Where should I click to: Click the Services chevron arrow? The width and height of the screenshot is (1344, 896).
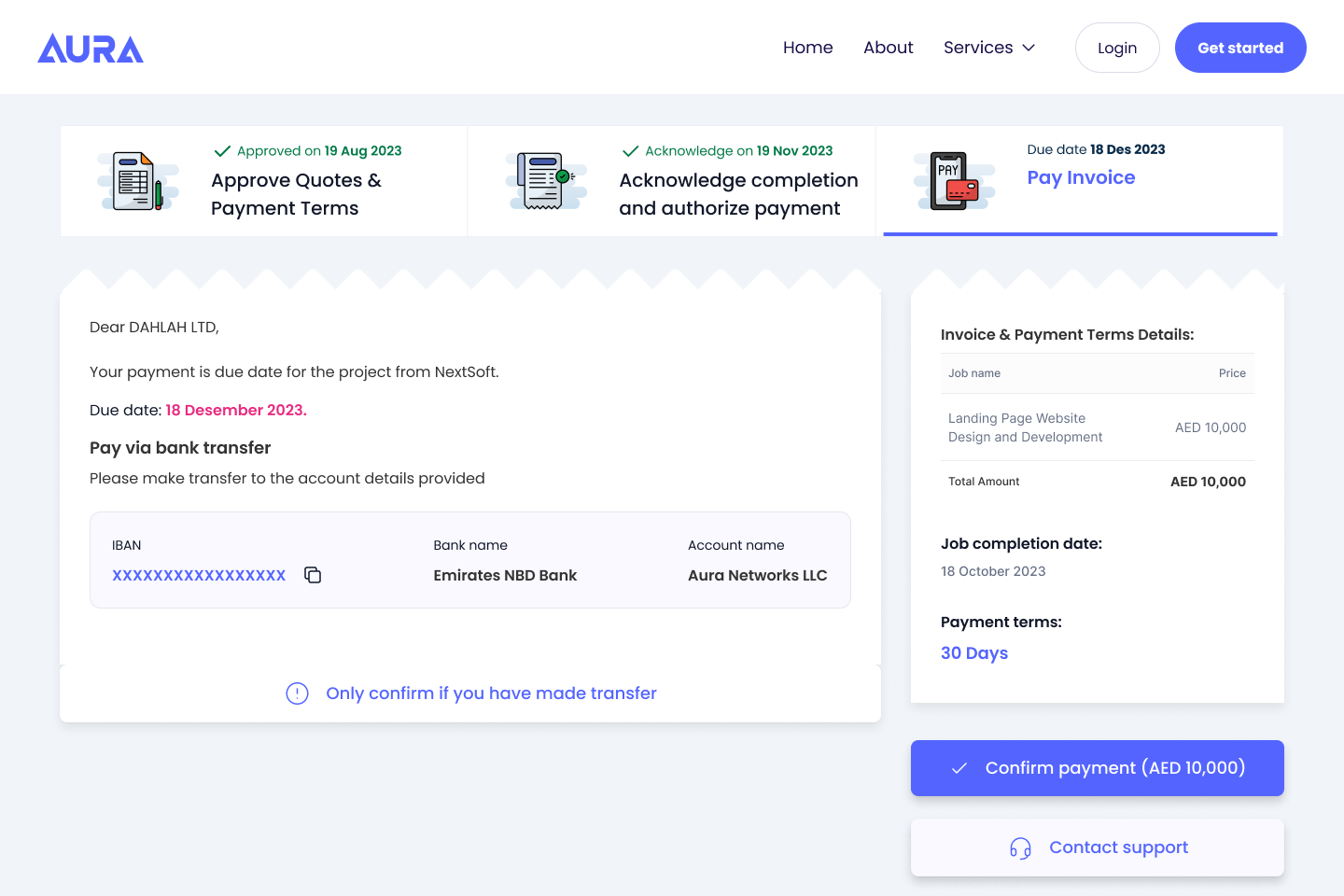(1028, 48)
